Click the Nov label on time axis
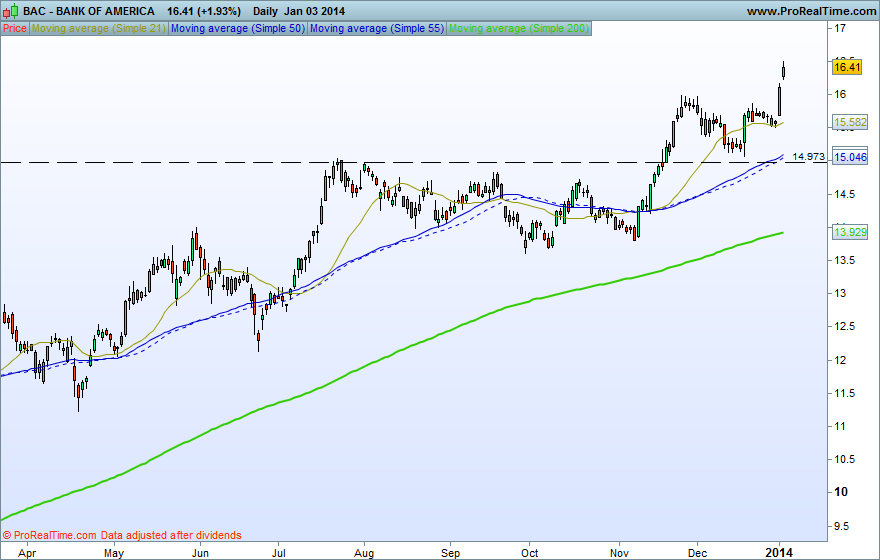This screenshot has width=880, height=560. pyautogui.click(x=620, y=553)
